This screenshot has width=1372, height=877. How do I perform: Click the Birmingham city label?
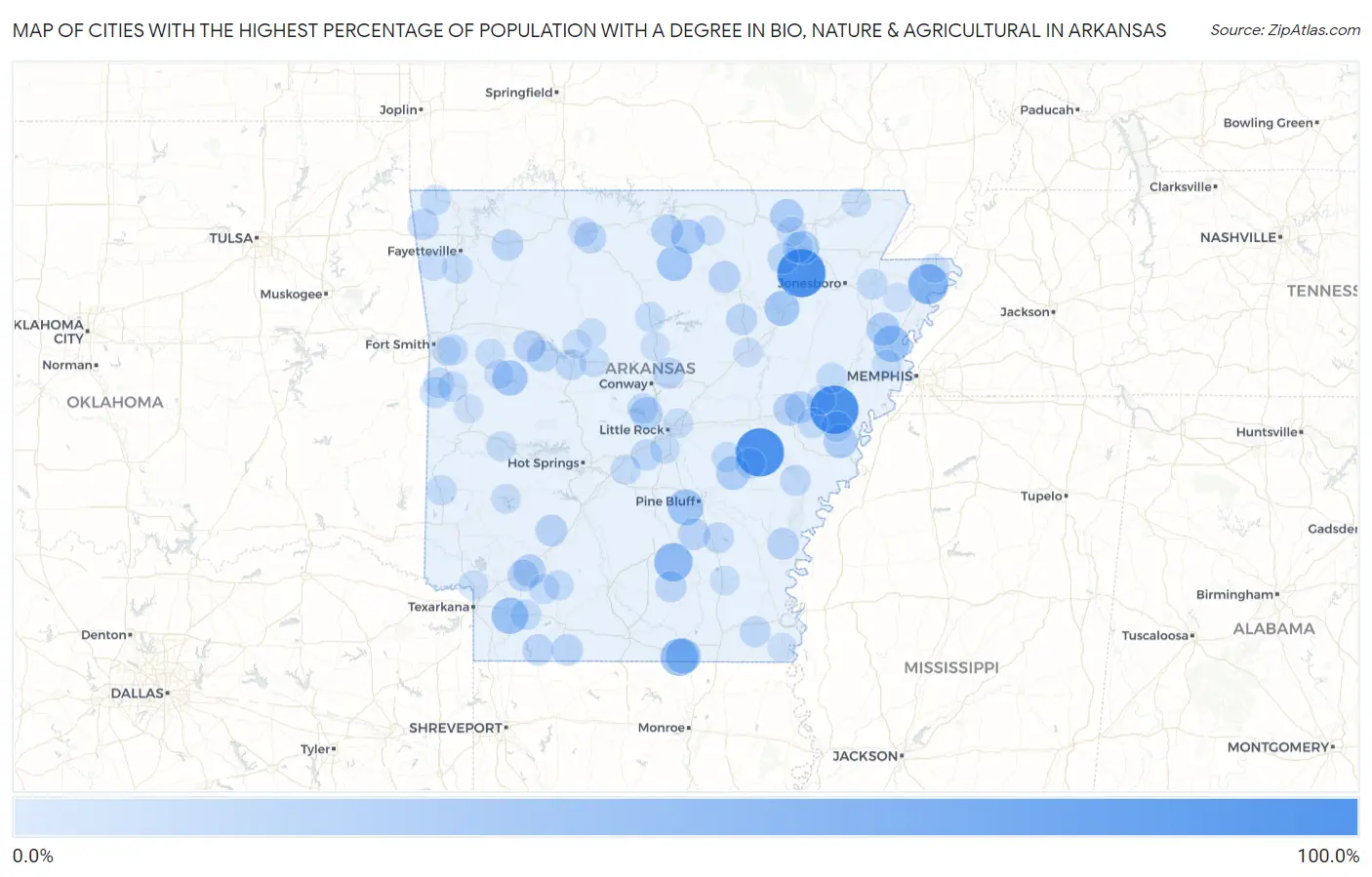(1235, 595)
